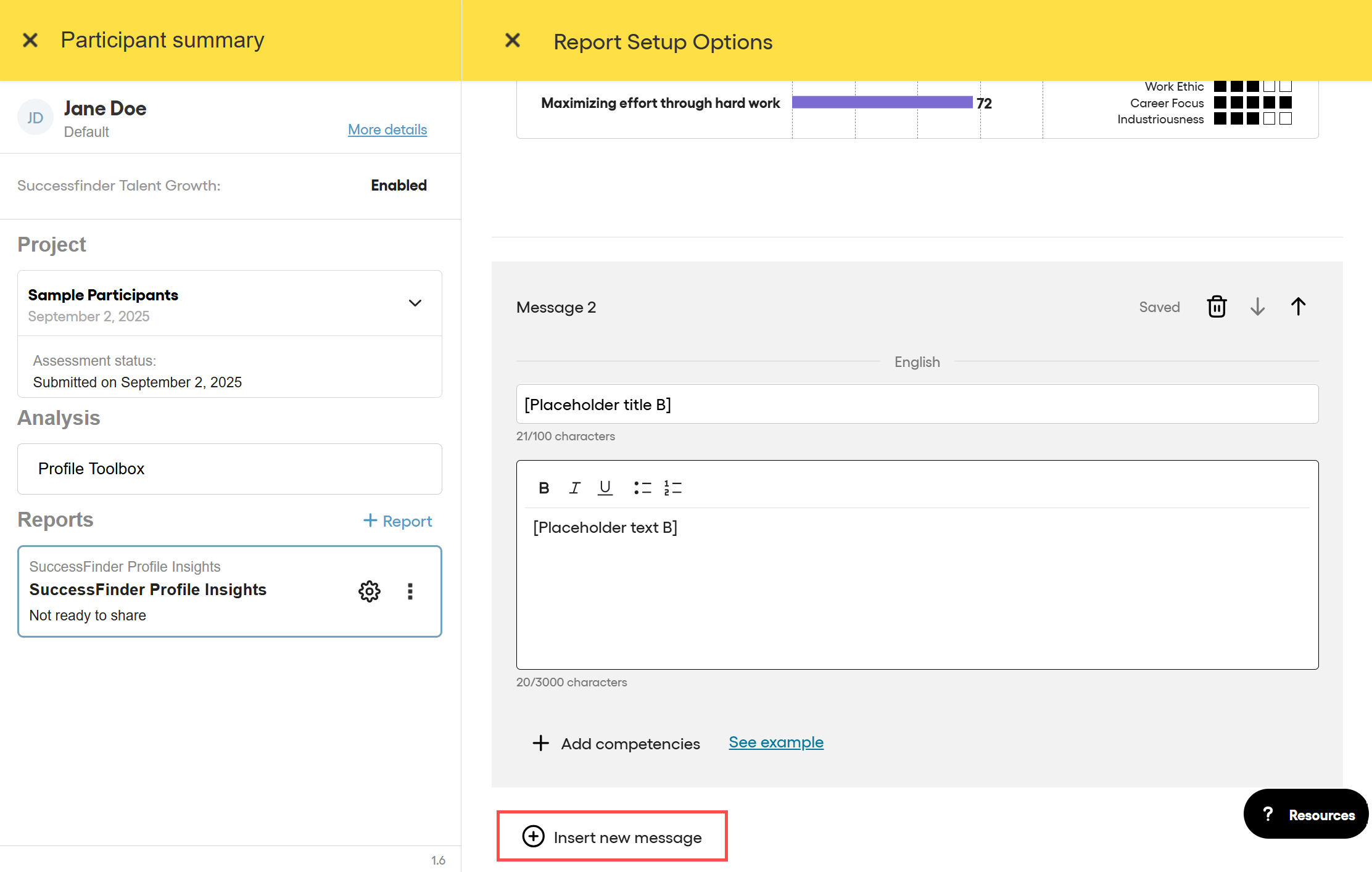The width and height of the screenshot is (1372, 872).
Task: Click the 'Work Ethic' trait label
Action: (1174, 86)
